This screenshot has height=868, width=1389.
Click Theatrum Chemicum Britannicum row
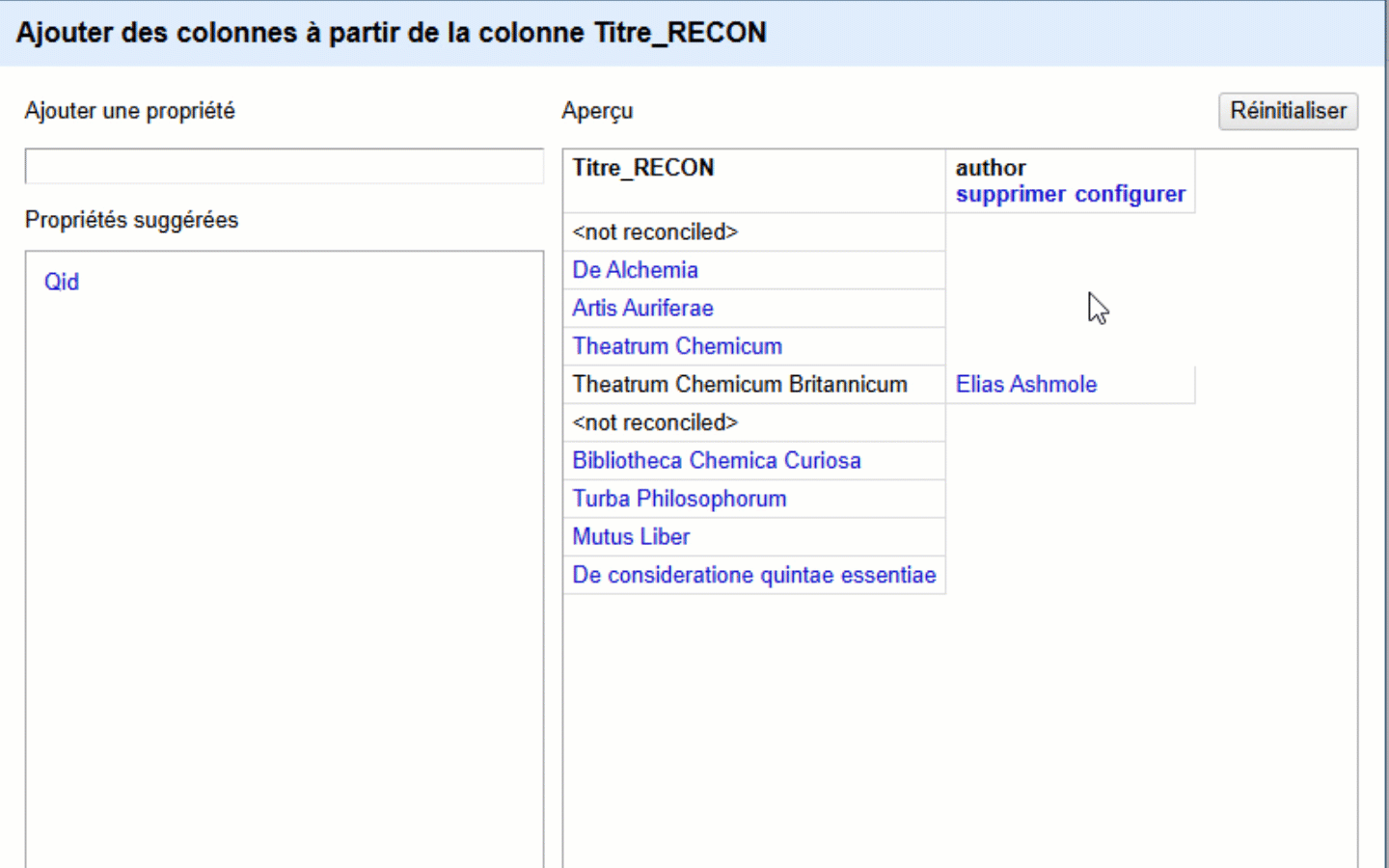click(740, 384)
